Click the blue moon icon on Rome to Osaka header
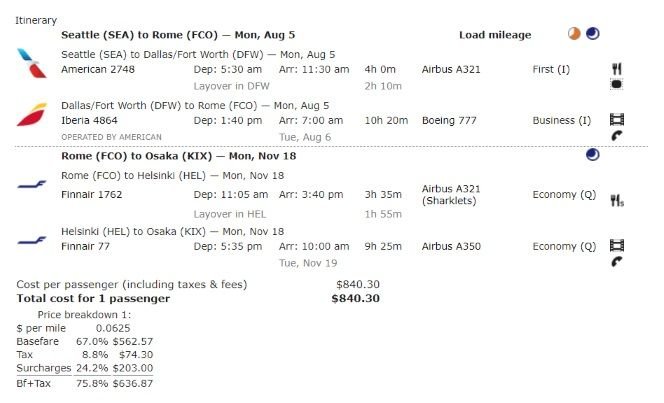Viewport: 664px width, 403px height. click(592, 155)
